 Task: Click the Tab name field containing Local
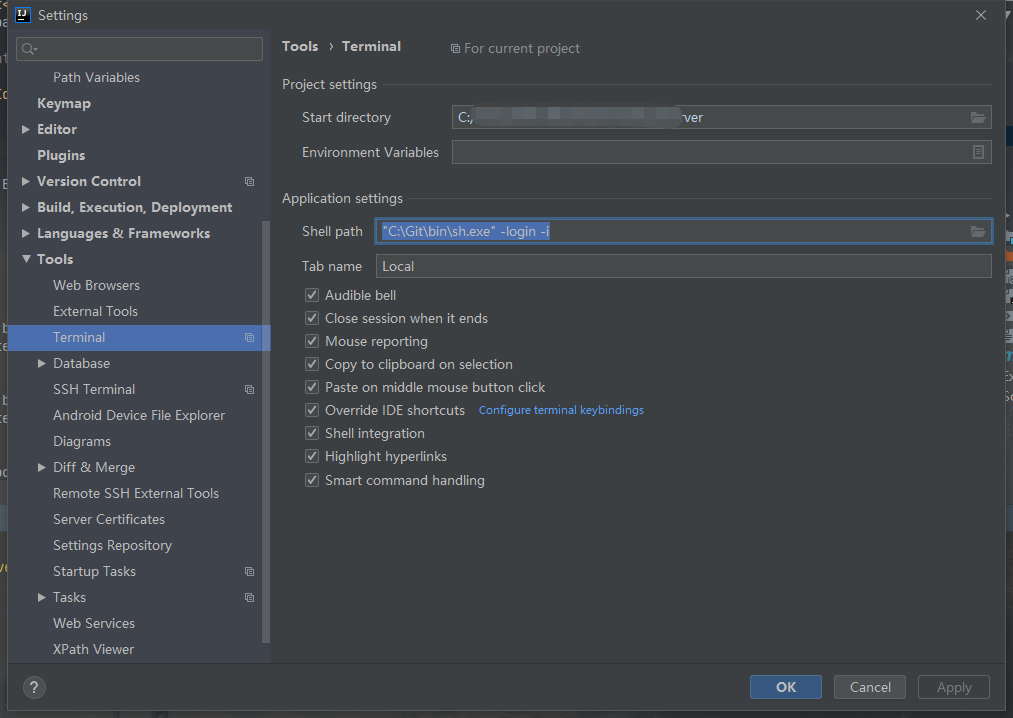tap(684, 266)
